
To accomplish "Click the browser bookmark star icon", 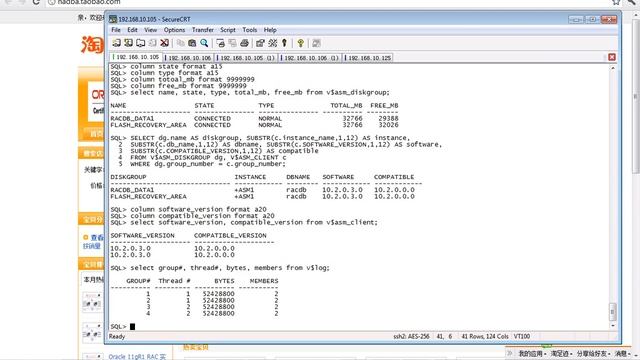I will (x=616, y=2).
